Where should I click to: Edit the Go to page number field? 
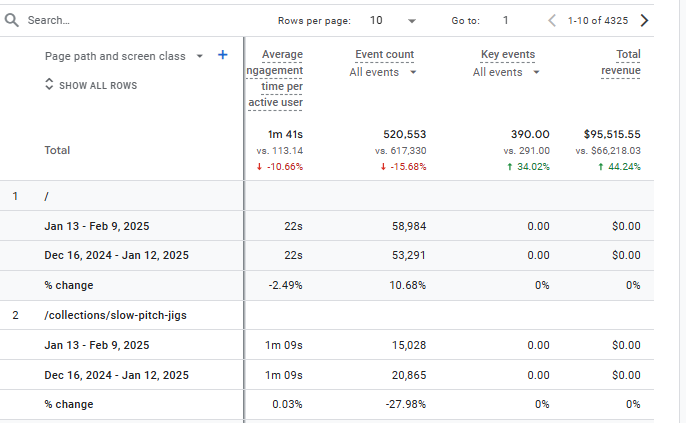click(506, 20)
